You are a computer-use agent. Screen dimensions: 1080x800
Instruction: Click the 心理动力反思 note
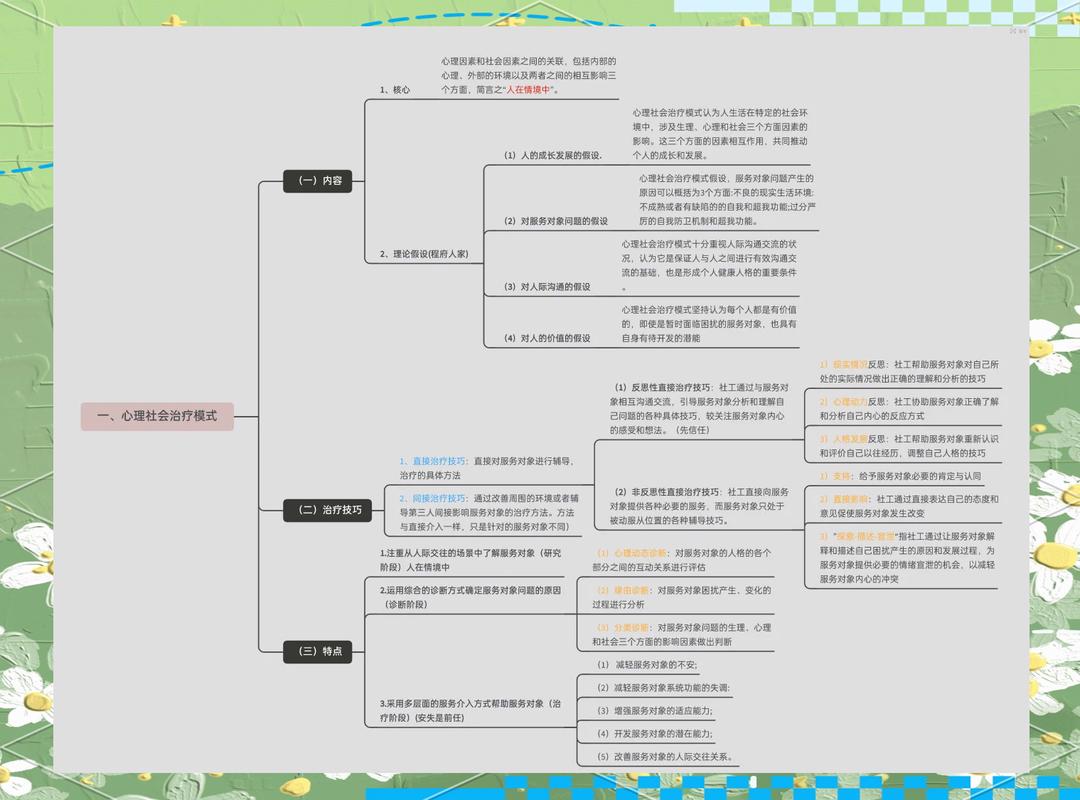(x=908, y=409)
